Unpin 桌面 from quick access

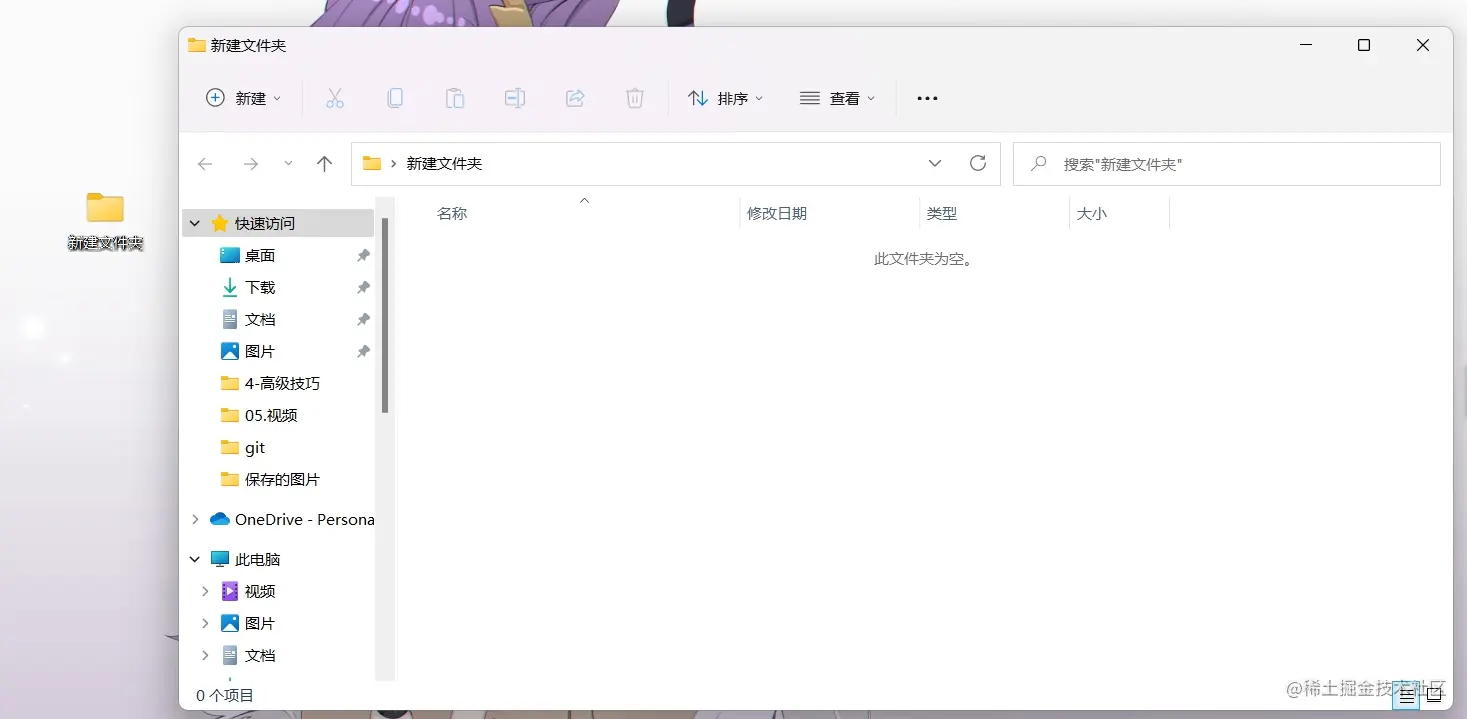click(363, 255)
